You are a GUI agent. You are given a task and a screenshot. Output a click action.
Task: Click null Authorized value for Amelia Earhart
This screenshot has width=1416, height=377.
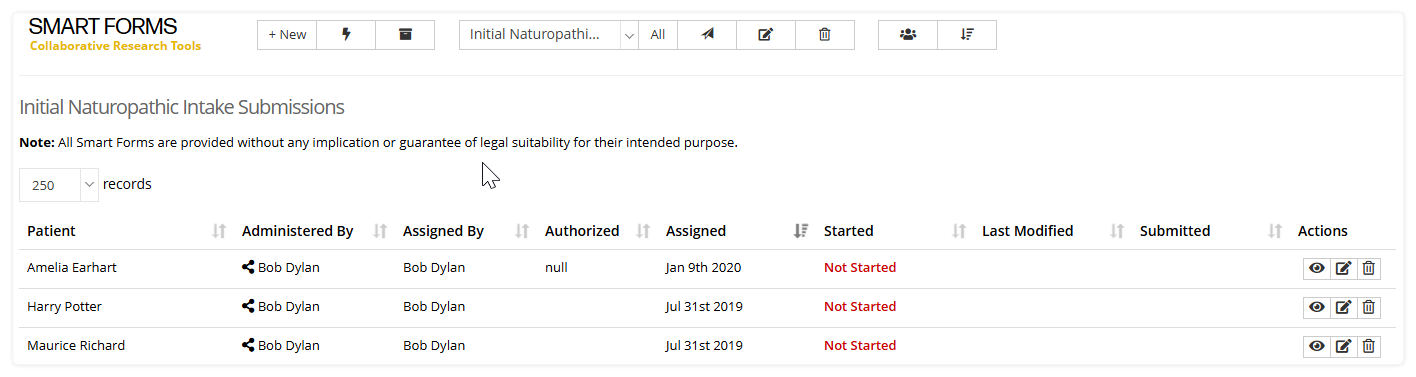(557, 268)
